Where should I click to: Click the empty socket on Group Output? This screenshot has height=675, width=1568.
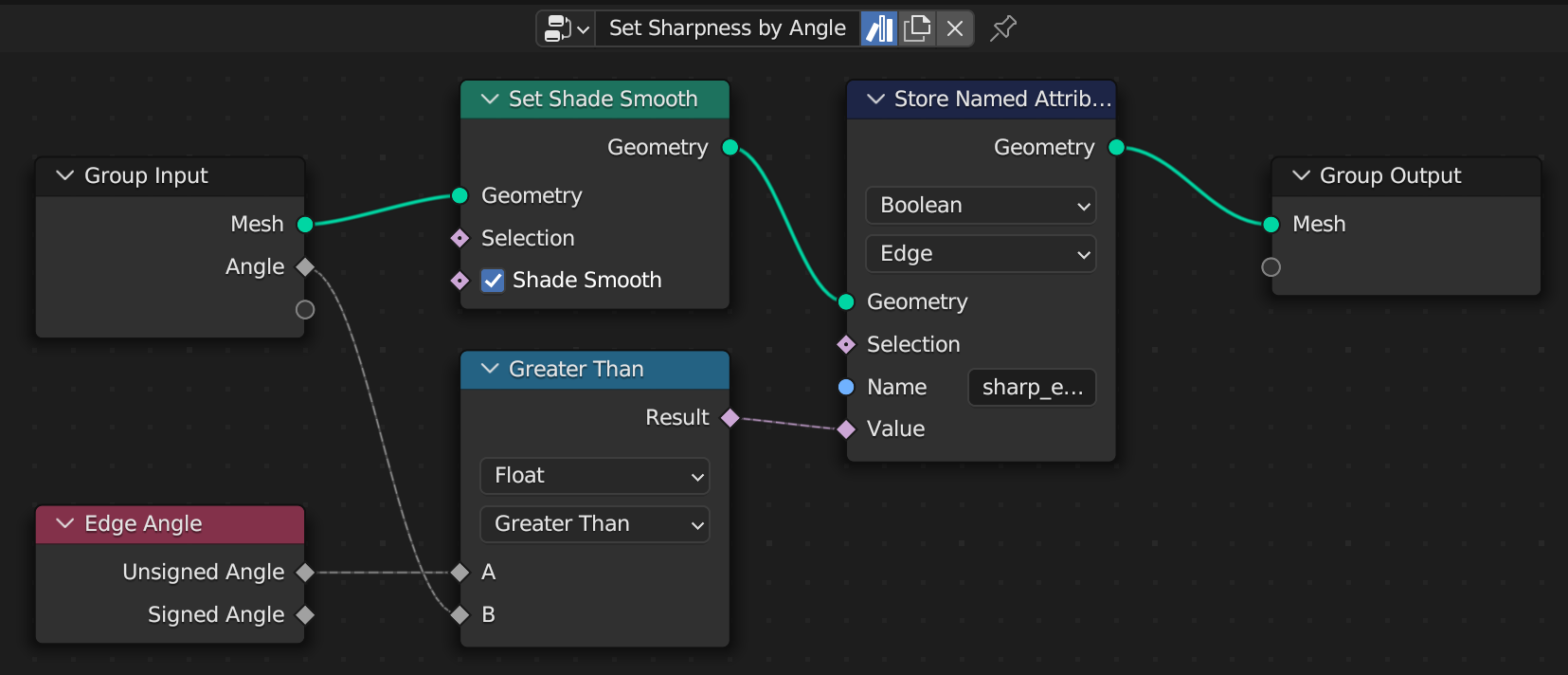pos(1271,267)
